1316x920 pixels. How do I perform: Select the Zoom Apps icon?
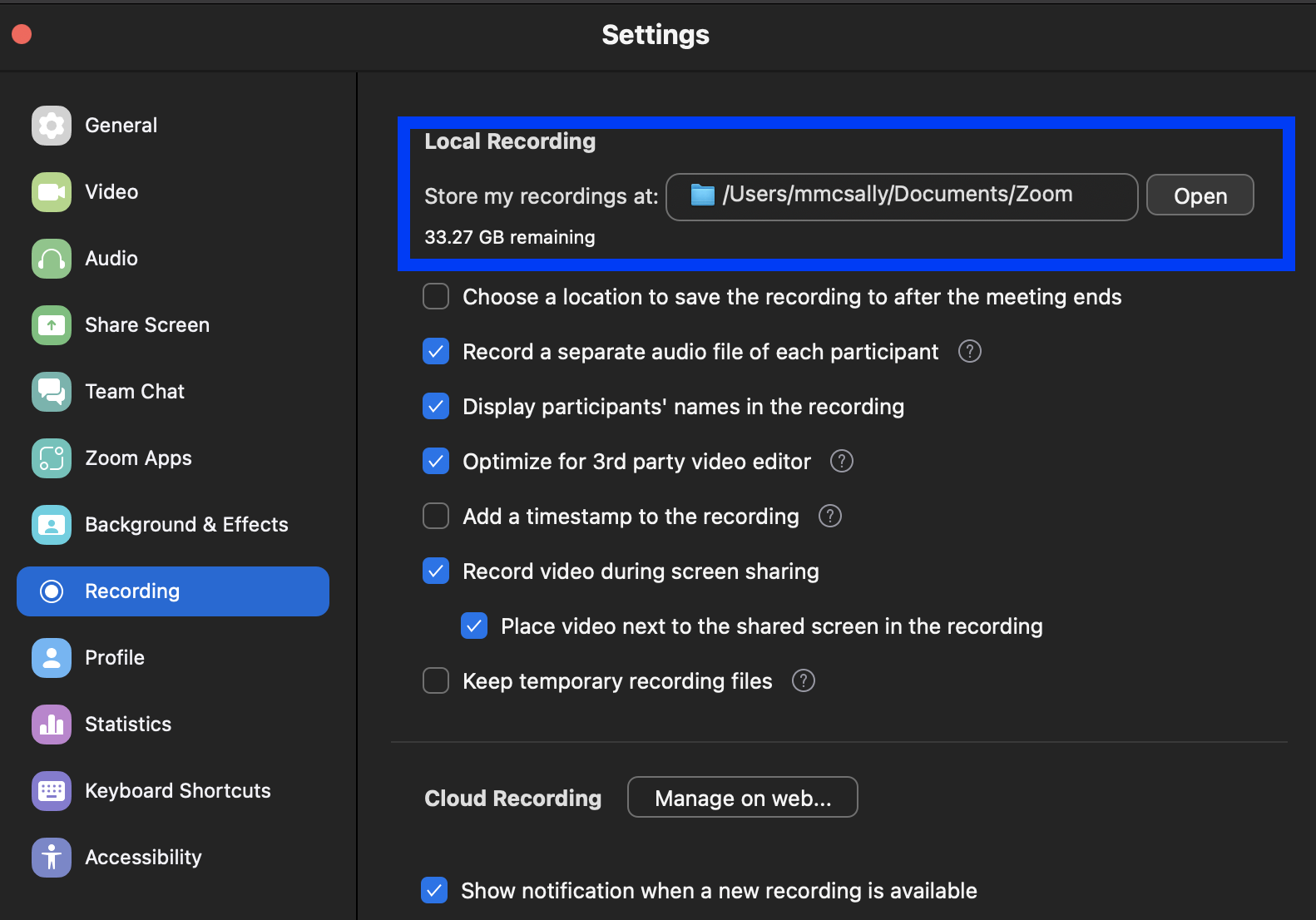point(52,458)
